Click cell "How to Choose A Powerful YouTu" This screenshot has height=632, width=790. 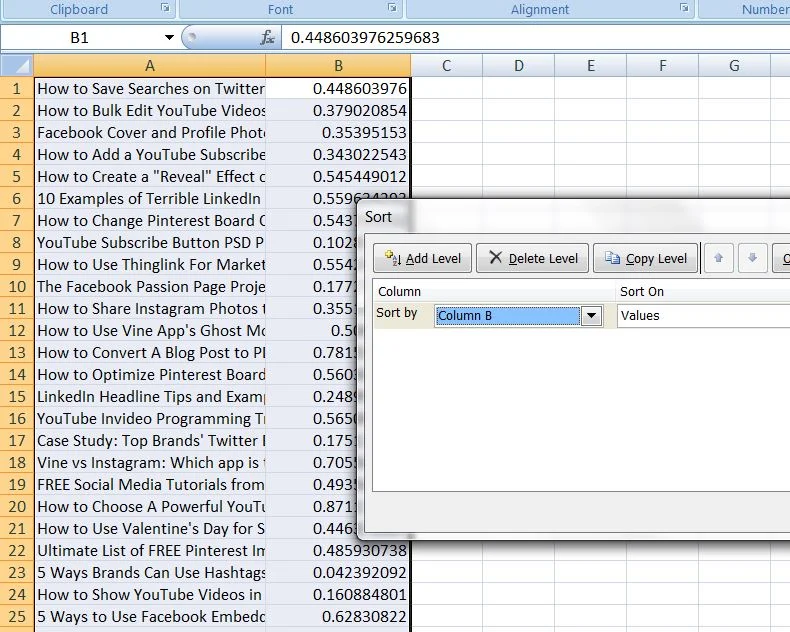[x=150, y=507]
